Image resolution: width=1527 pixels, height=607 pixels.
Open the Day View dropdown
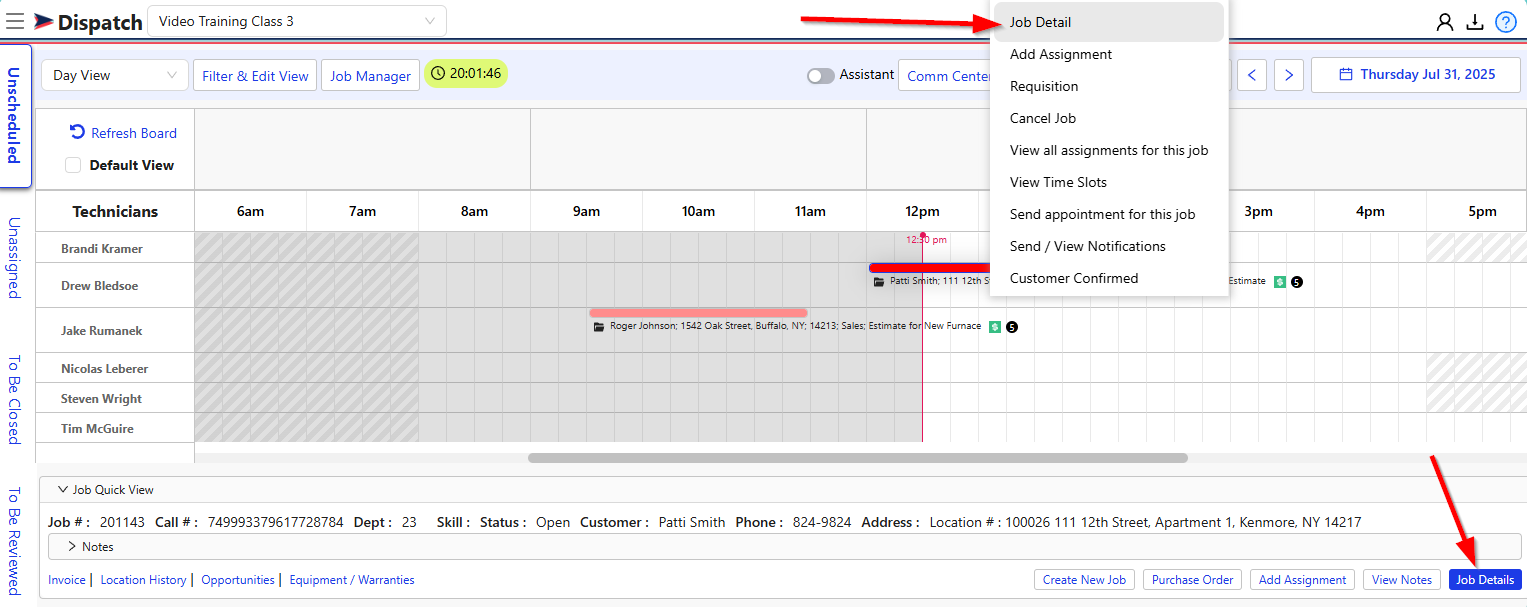(x=114, y=75)
